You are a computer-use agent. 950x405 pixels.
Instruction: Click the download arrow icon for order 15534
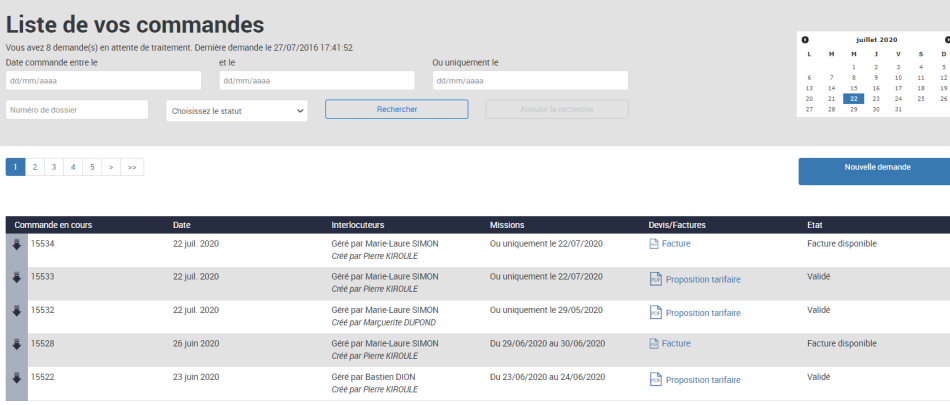click(x=16, y=244)
